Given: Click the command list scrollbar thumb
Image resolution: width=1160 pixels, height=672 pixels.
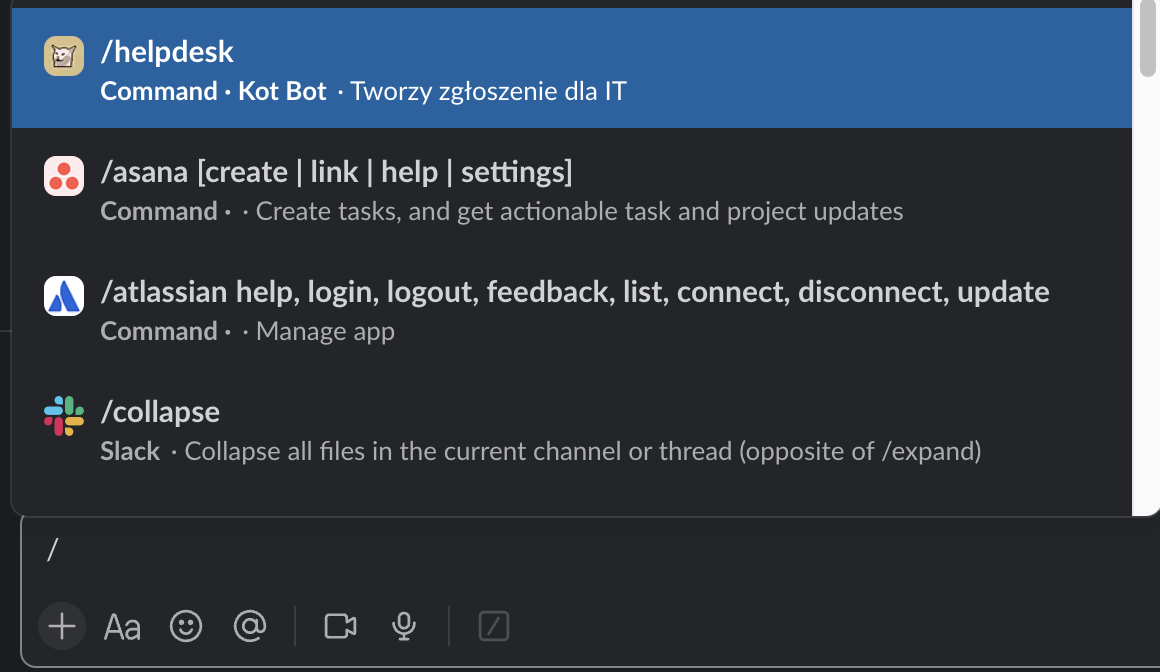Looking at the screenshot, I should click(1147, 38).
